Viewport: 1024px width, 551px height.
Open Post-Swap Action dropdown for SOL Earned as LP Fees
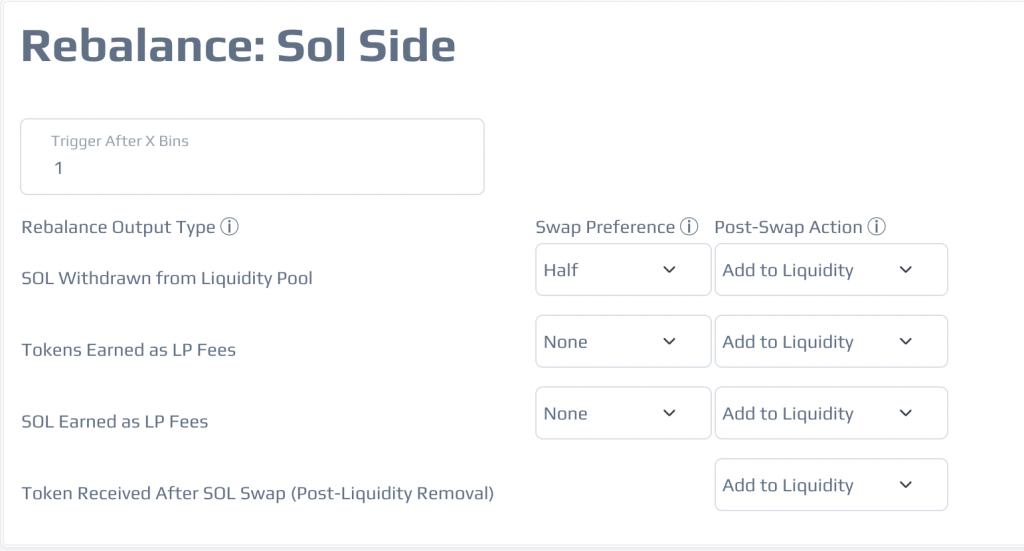(x=831, y=413)
